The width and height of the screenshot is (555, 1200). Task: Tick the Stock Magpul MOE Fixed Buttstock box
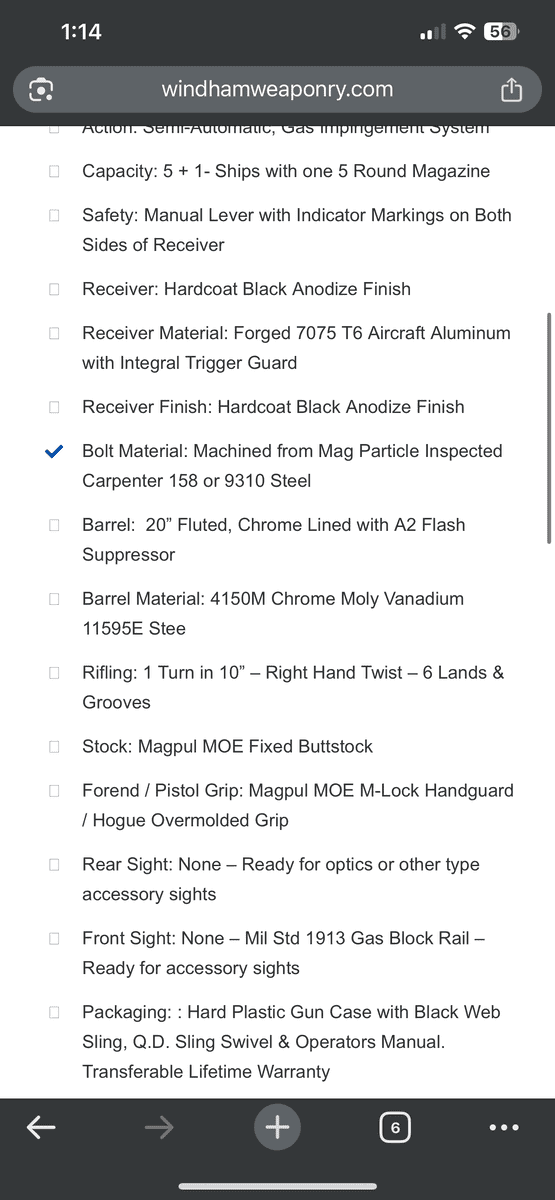(54, 747)
